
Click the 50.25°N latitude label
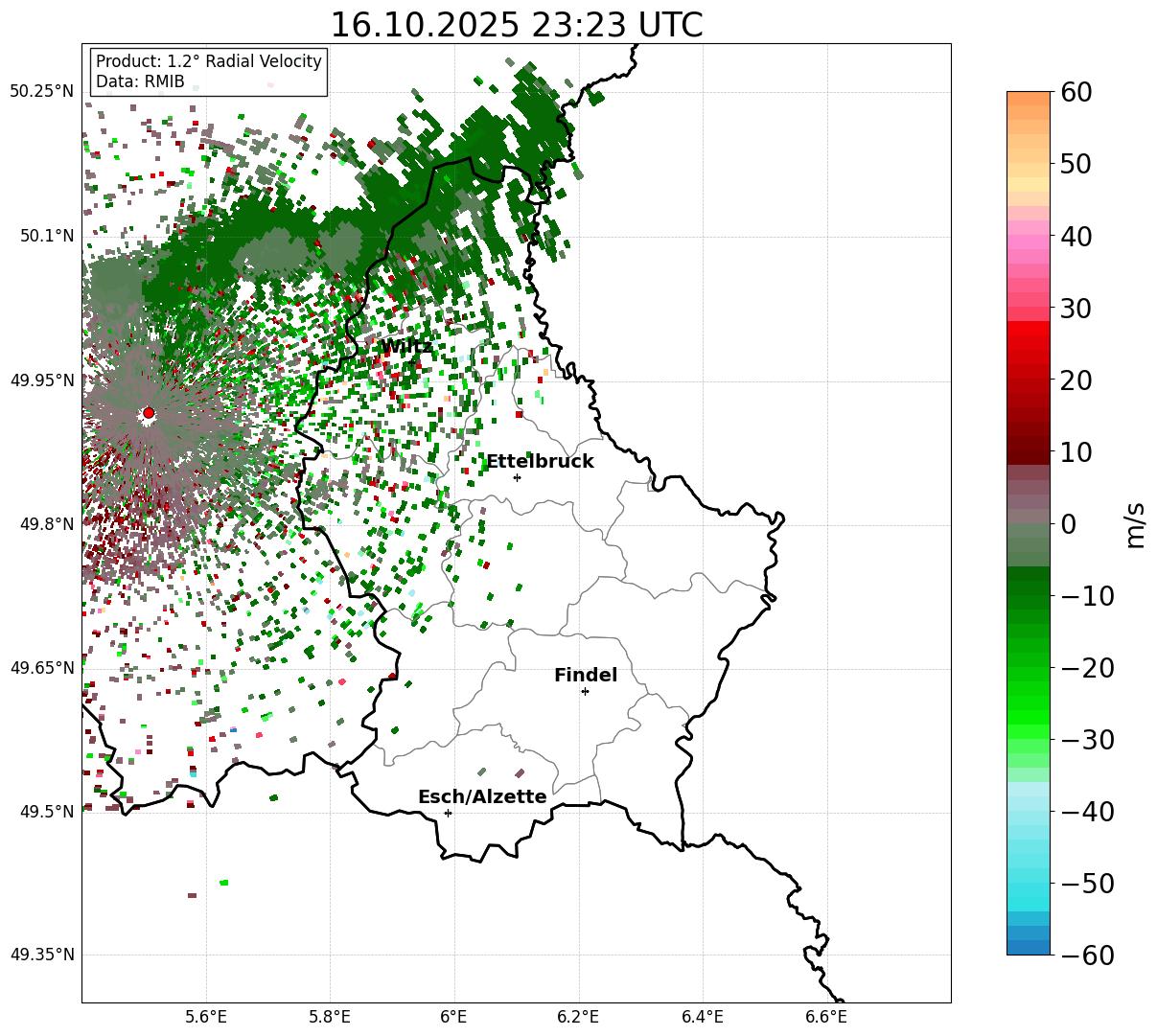[41, 92]
